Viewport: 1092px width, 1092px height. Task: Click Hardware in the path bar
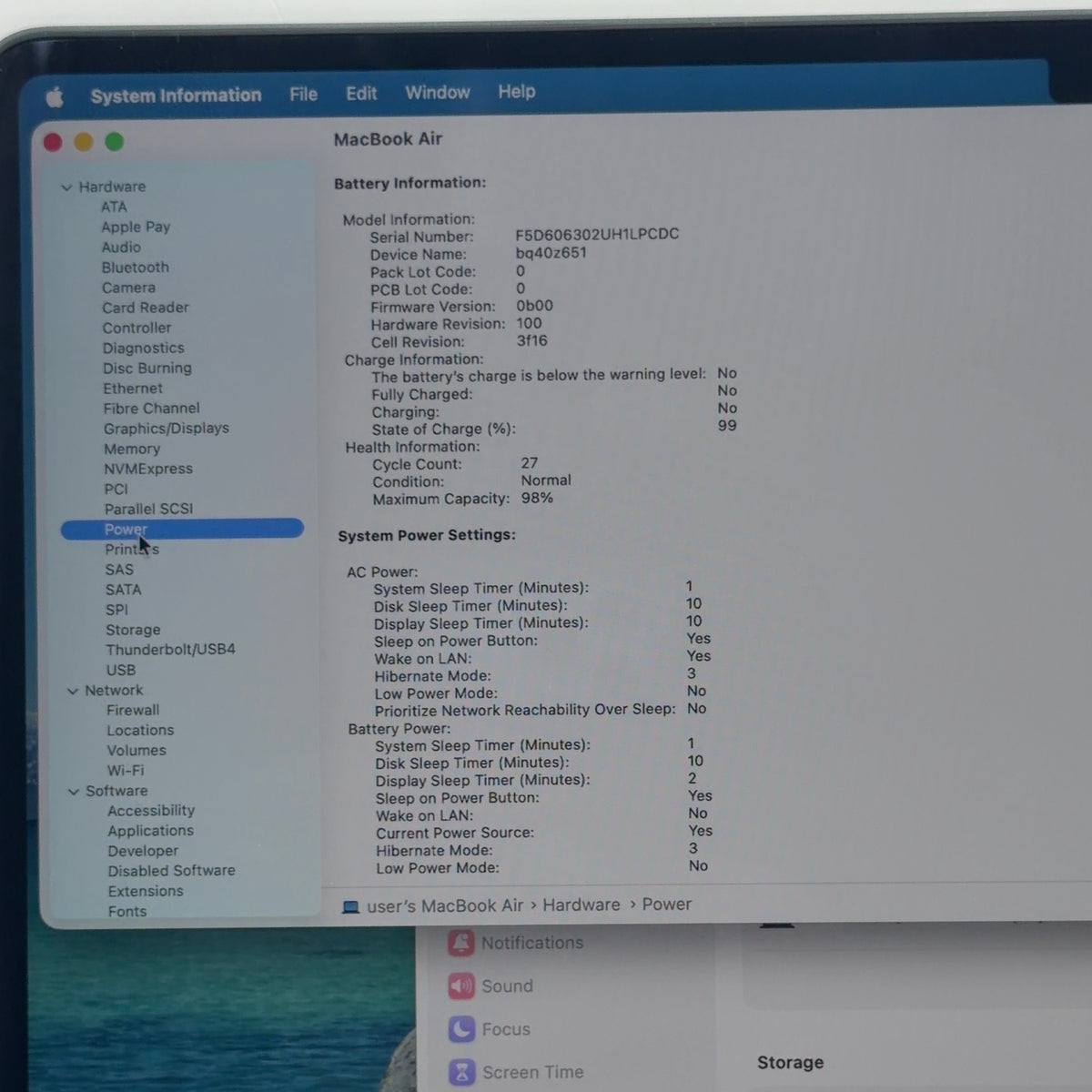pos(581,905)
